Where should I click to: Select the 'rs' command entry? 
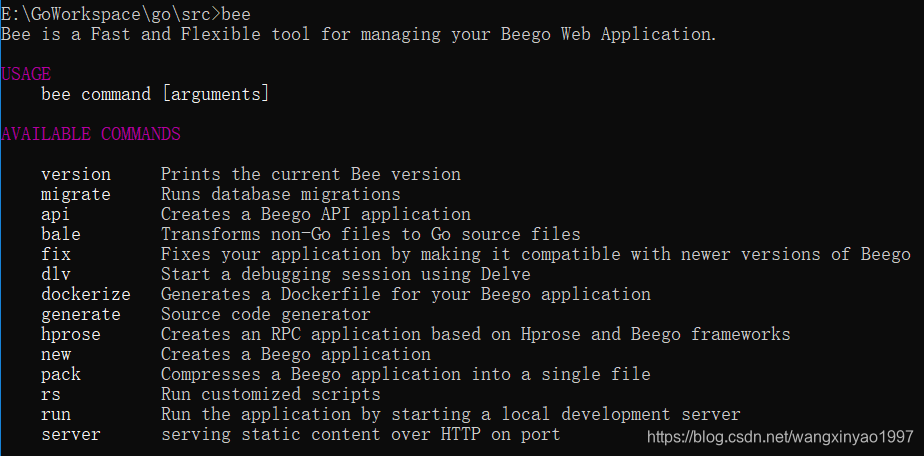click(x=51, y=394)
